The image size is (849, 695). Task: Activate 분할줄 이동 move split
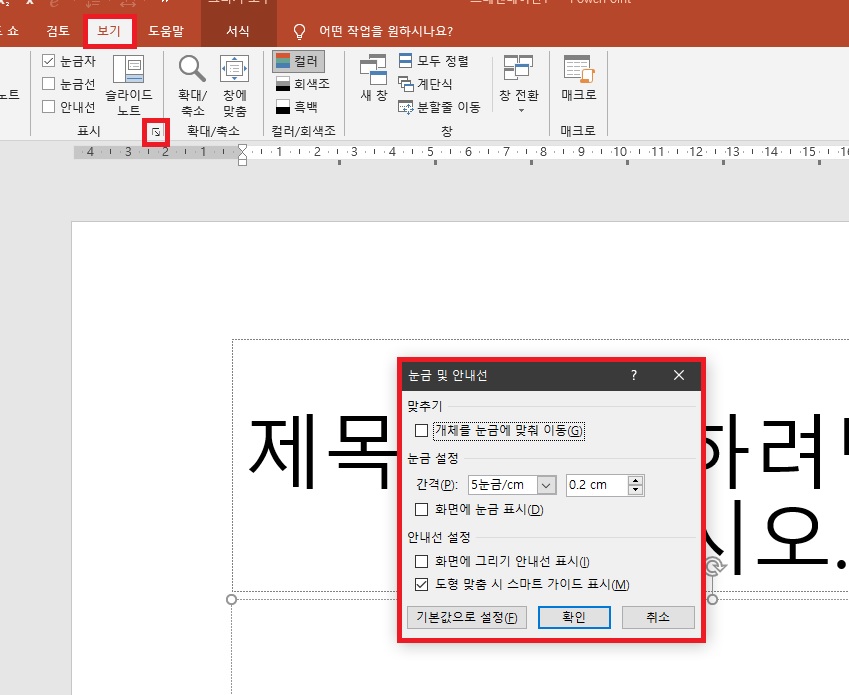[x=439, y=107]
